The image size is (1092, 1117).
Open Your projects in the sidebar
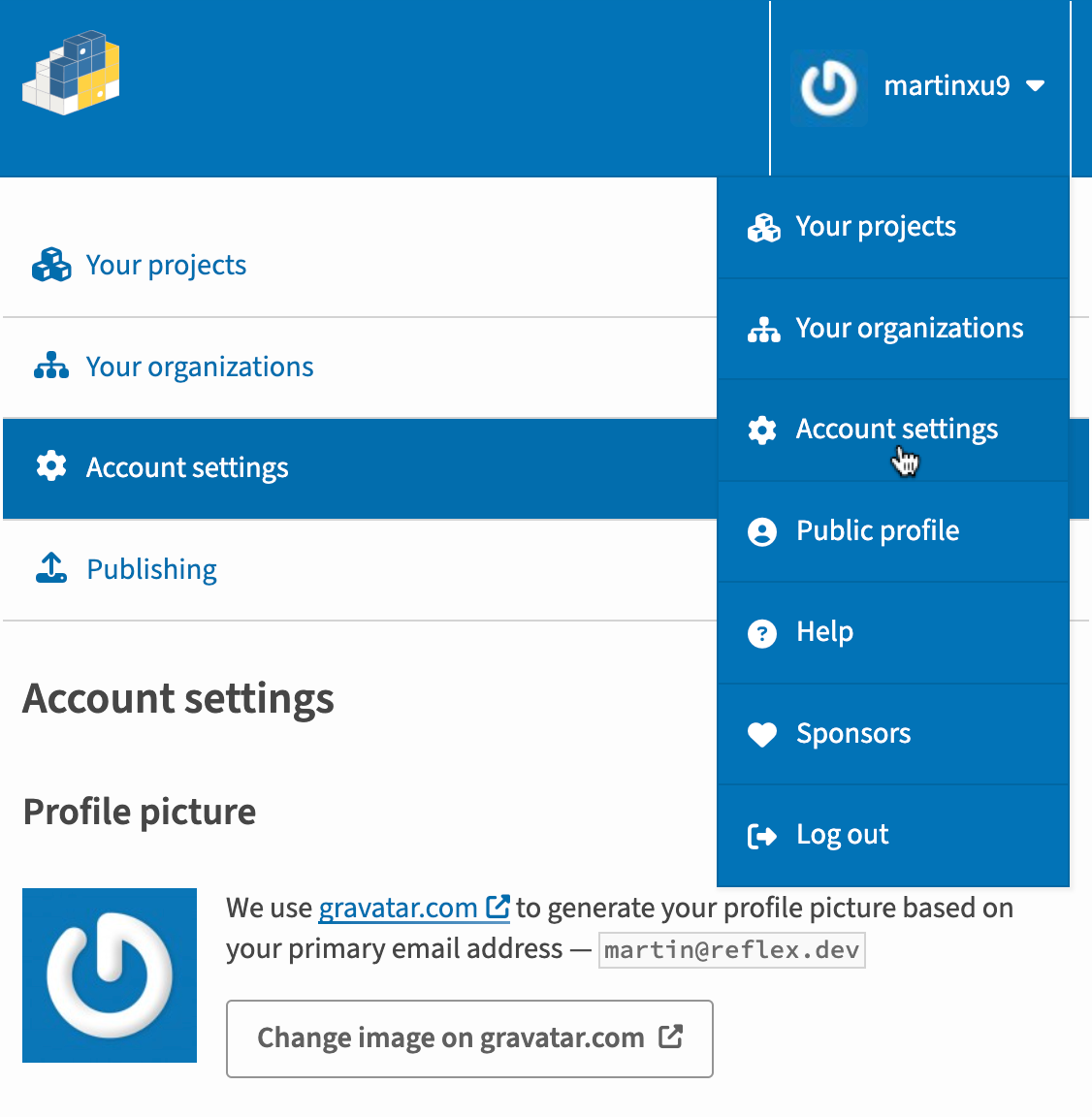coord(166,266)
